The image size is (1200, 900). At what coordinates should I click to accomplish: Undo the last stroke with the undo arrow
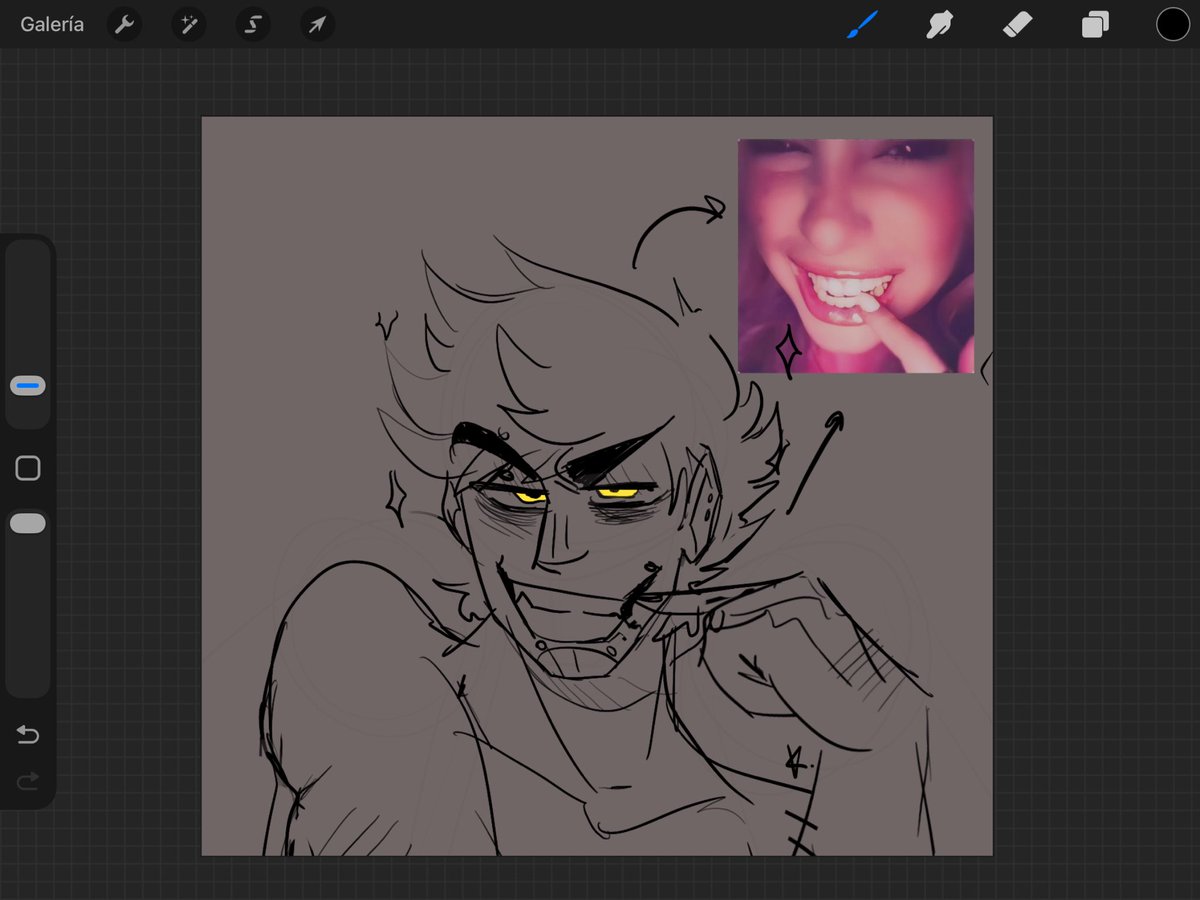click(28, 735)
